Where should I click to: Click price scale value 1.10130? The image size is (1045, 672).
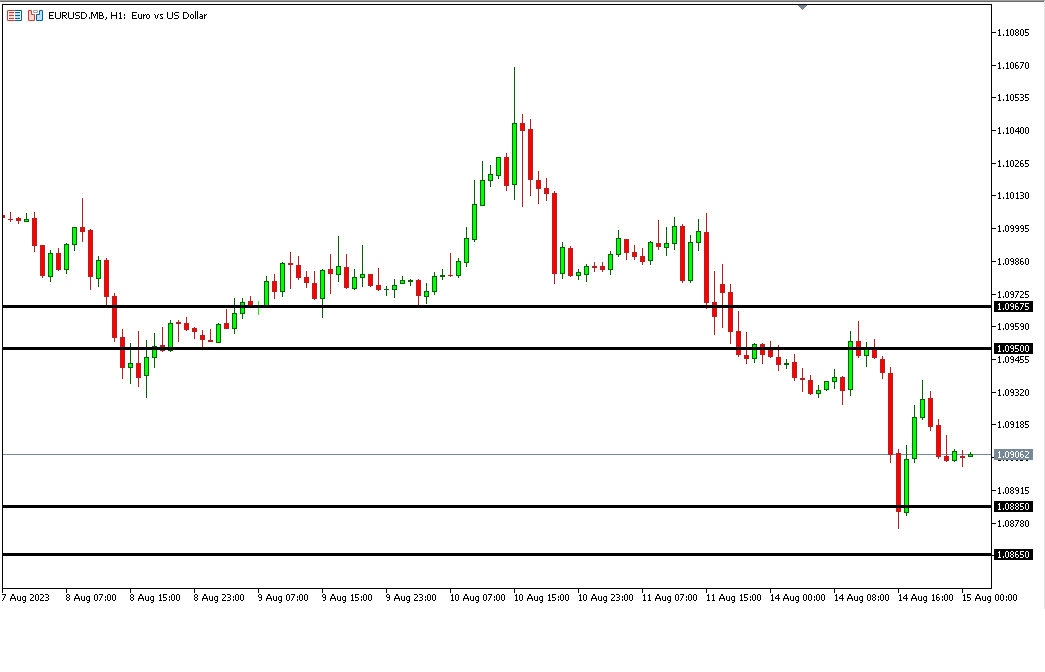pyautogui.click(x=1013, y=196)
